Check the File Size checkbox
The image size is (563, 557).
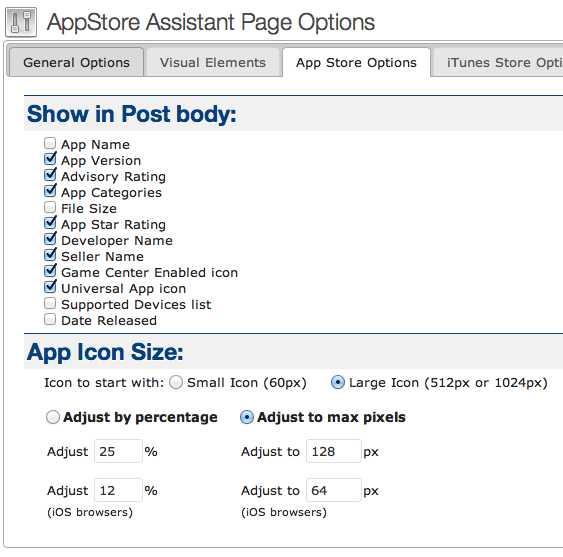point(50,207)
